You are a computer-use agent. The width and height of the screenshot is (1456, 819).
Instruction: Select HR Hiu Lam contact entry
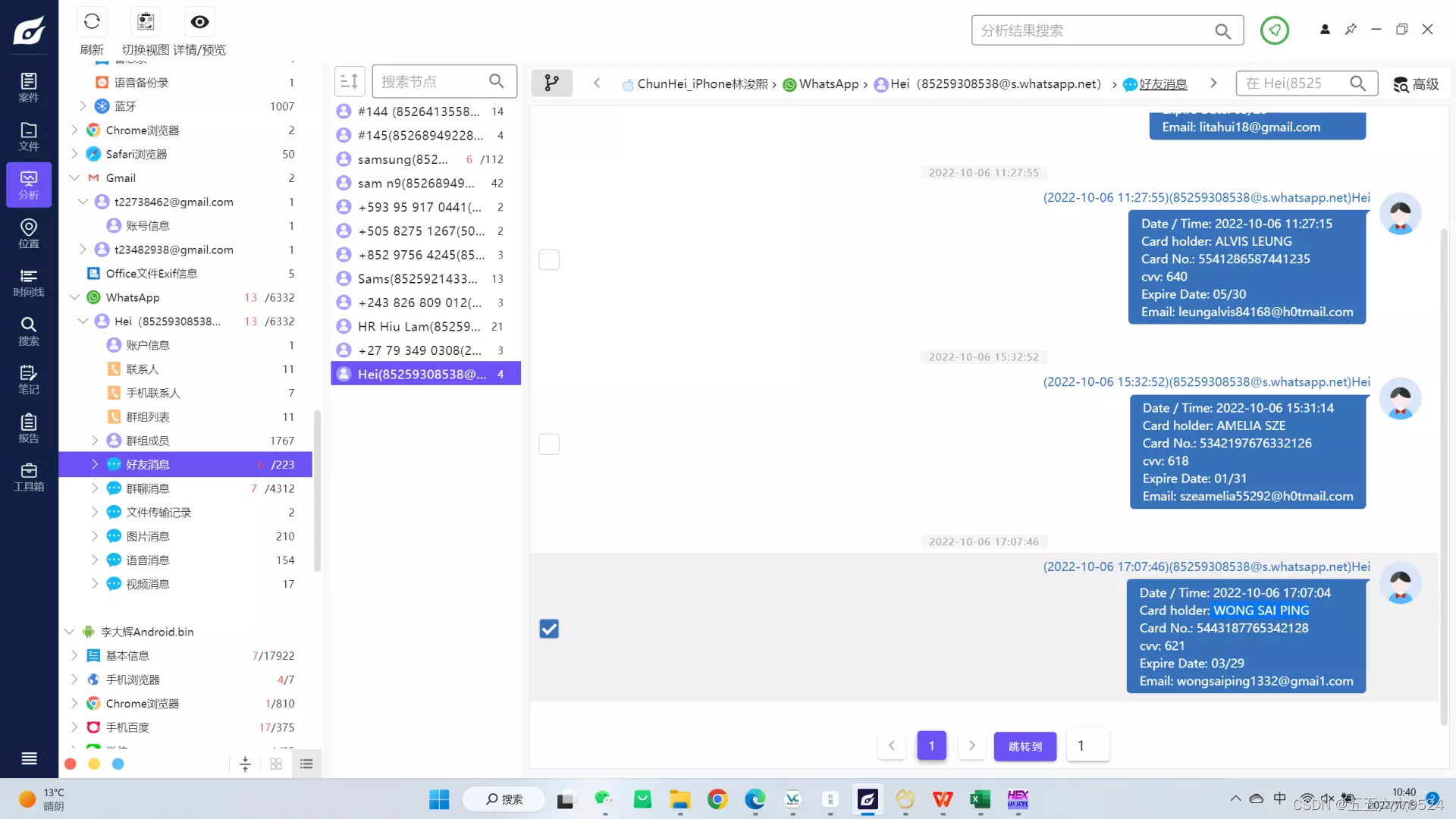click(419, 326)
